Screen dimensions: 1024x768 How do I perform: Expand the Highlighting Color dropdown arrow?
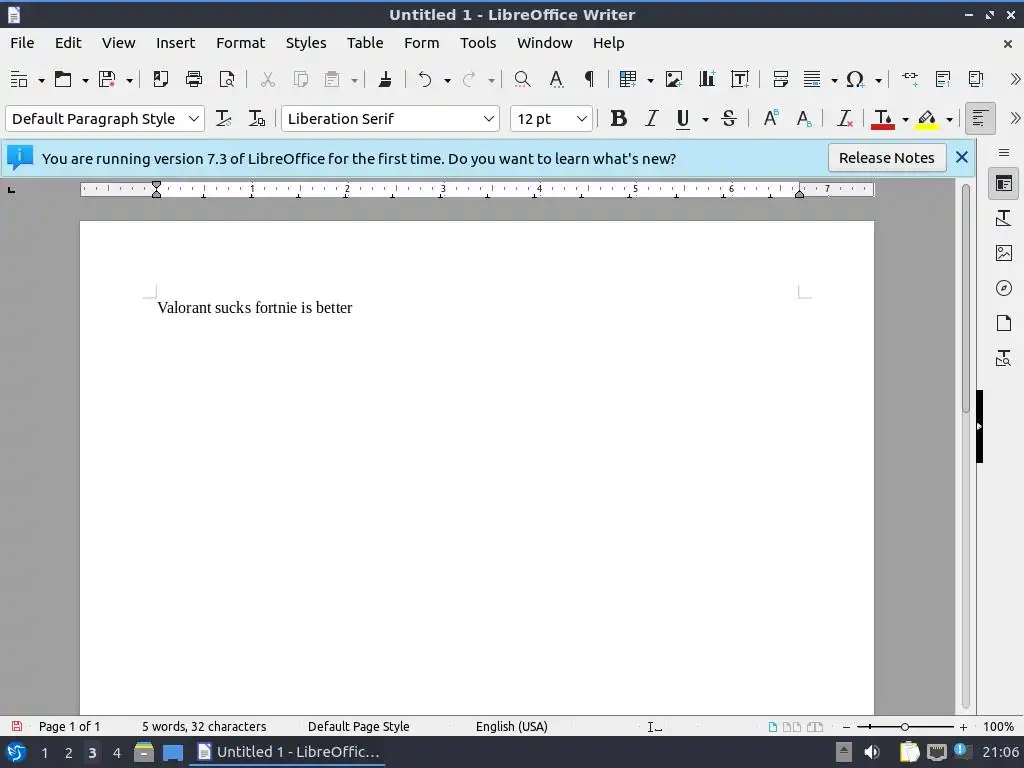(x=949, y=120)
